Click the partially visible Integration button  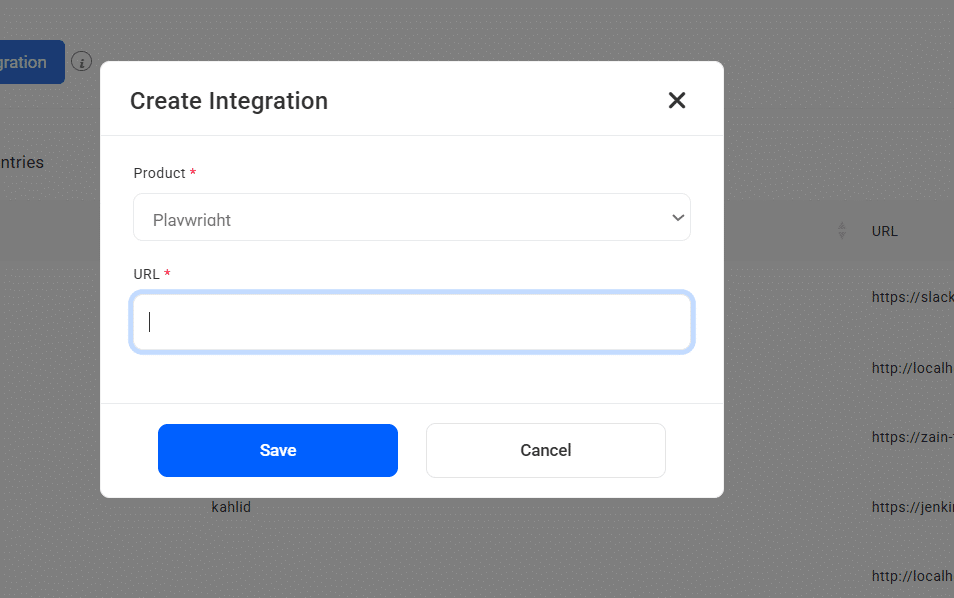click(x=30, y=62)
